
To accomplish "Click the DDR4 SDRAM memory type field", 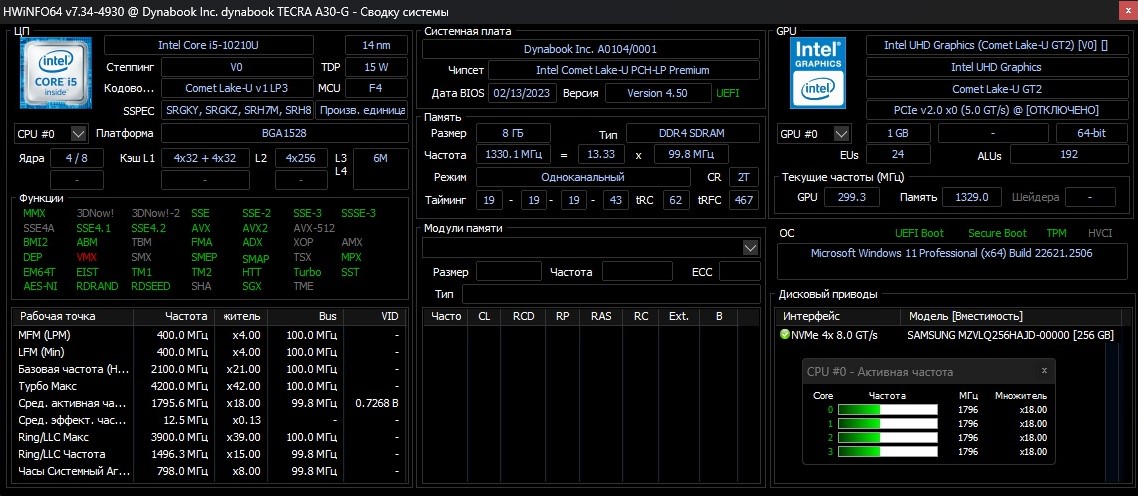I will (x=690, y=133).
